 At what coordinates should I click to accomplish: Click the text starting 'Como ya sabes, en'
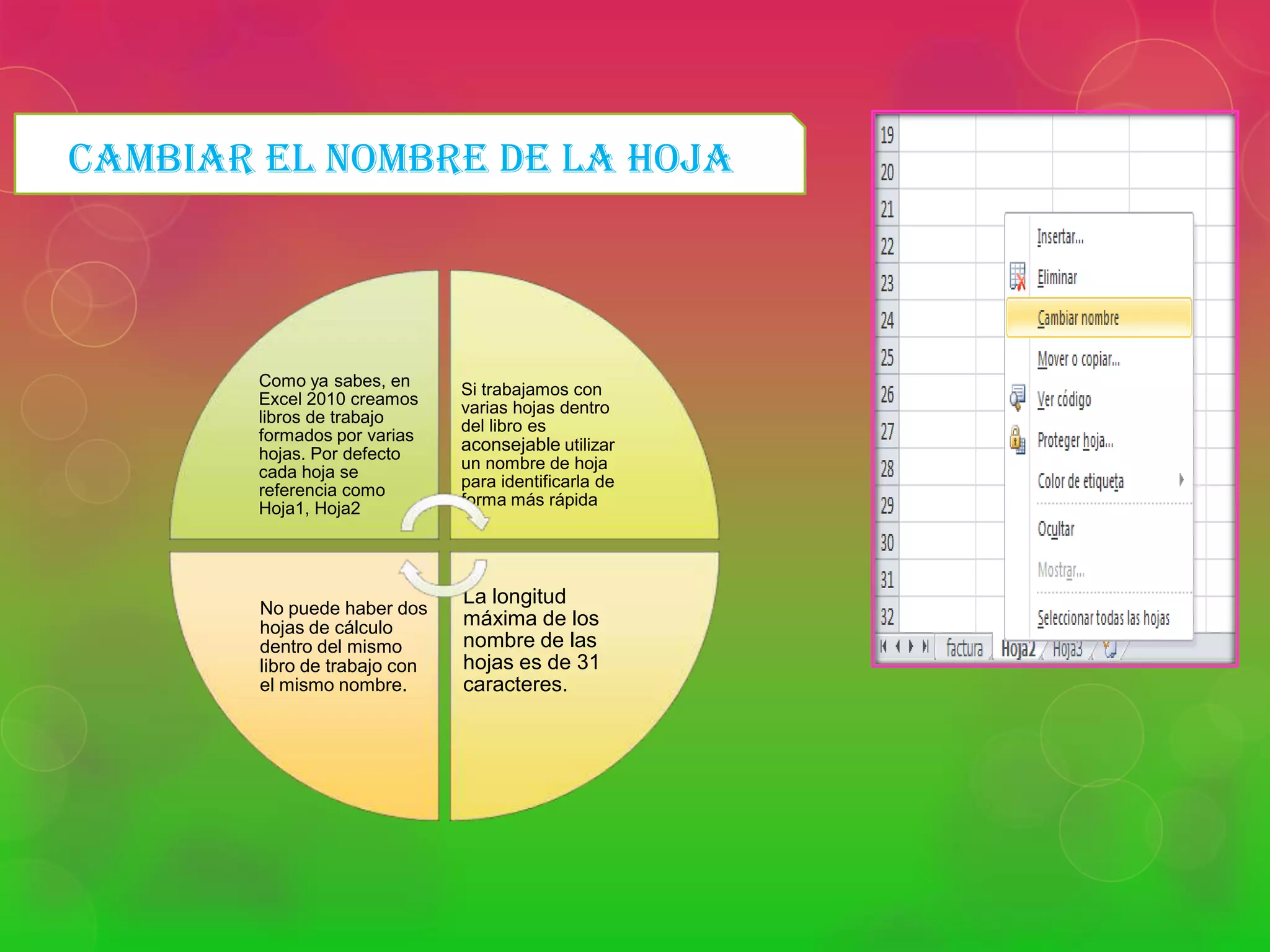tap(339, 444)
